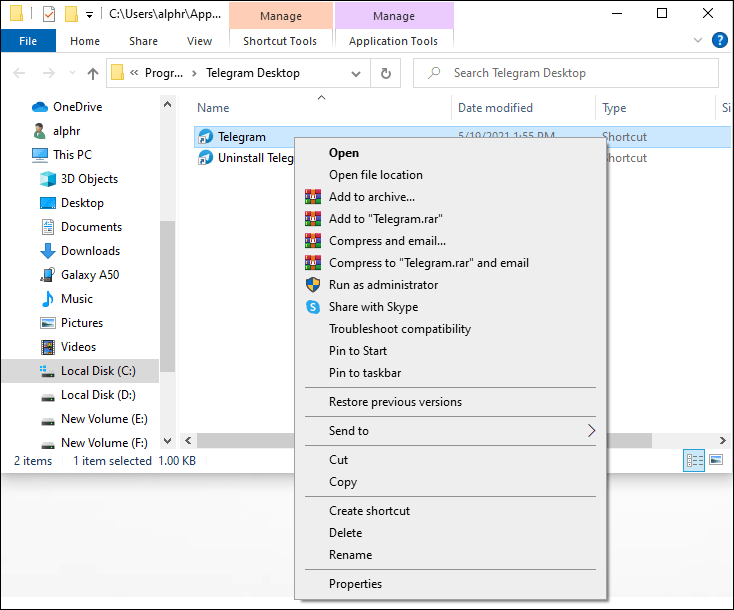Screen dimensions: 734x610
Task: Click the WinRAR icon beside Add to "Telegram.rar"
Action: 313,219
